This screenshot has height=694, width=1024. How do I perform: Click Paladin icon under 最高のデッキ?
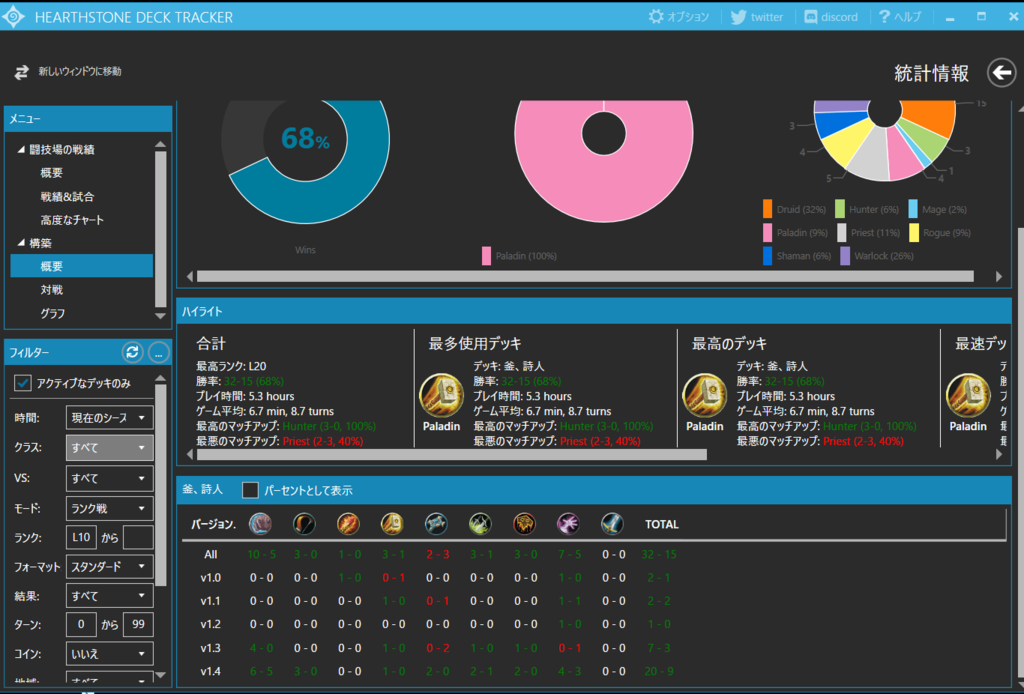[x=705, y=395]
